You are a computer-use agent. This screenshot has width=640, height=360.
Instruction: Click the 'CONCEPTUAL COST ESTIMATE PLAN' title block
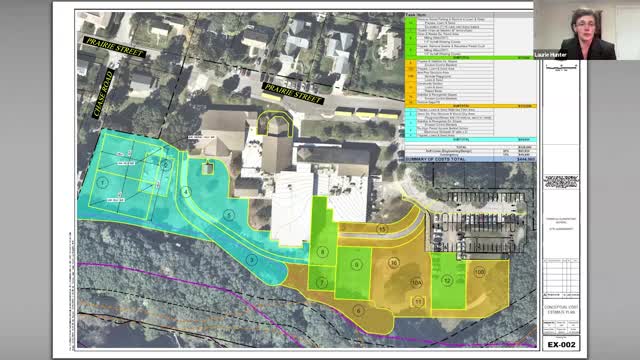tap(561, 310)
